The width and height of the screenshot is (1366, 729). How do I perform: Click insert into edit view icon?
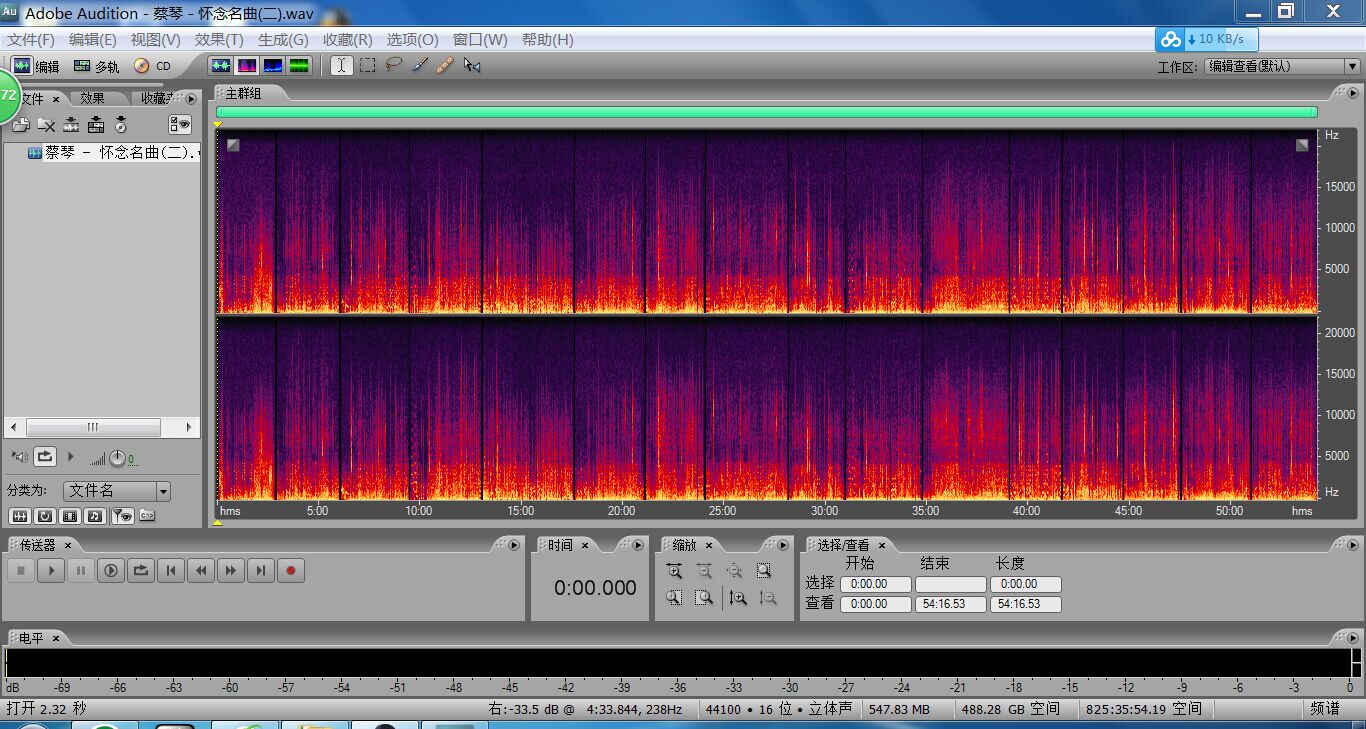point(71,125)
